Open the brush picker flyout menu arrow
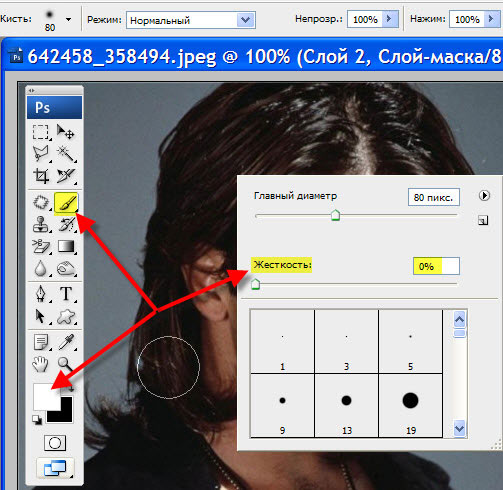503x490 pixels. (484, 195)
